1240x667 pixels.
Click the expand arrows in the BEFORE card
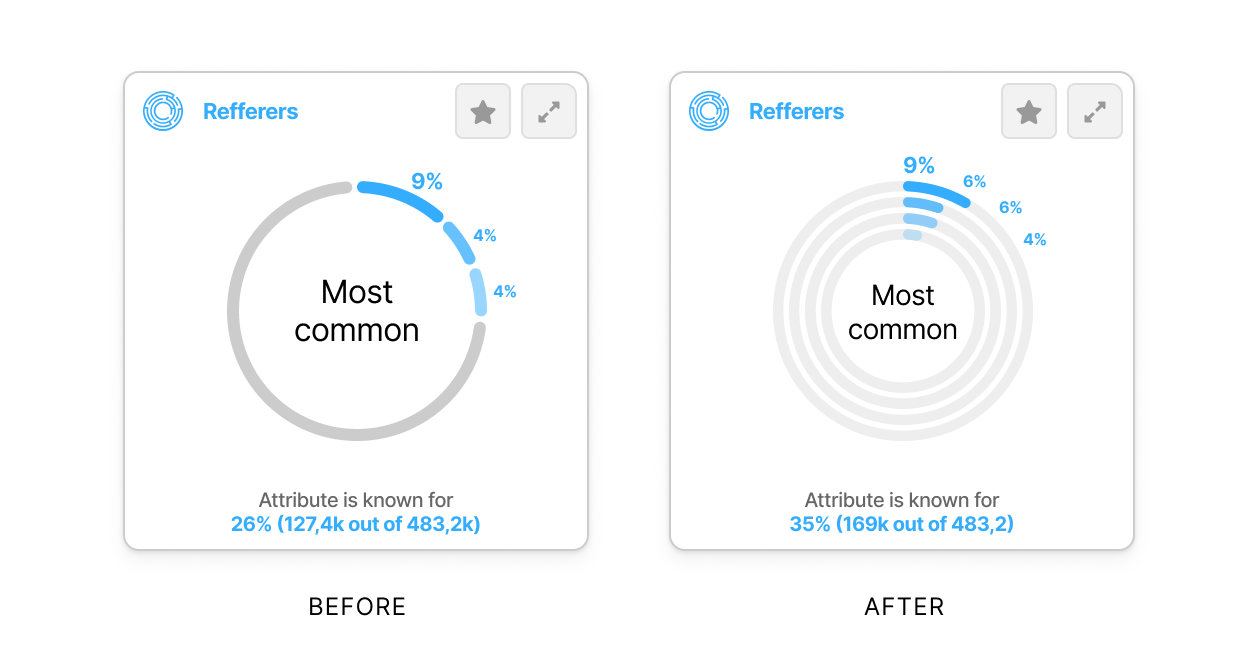[x=549, y=111]
